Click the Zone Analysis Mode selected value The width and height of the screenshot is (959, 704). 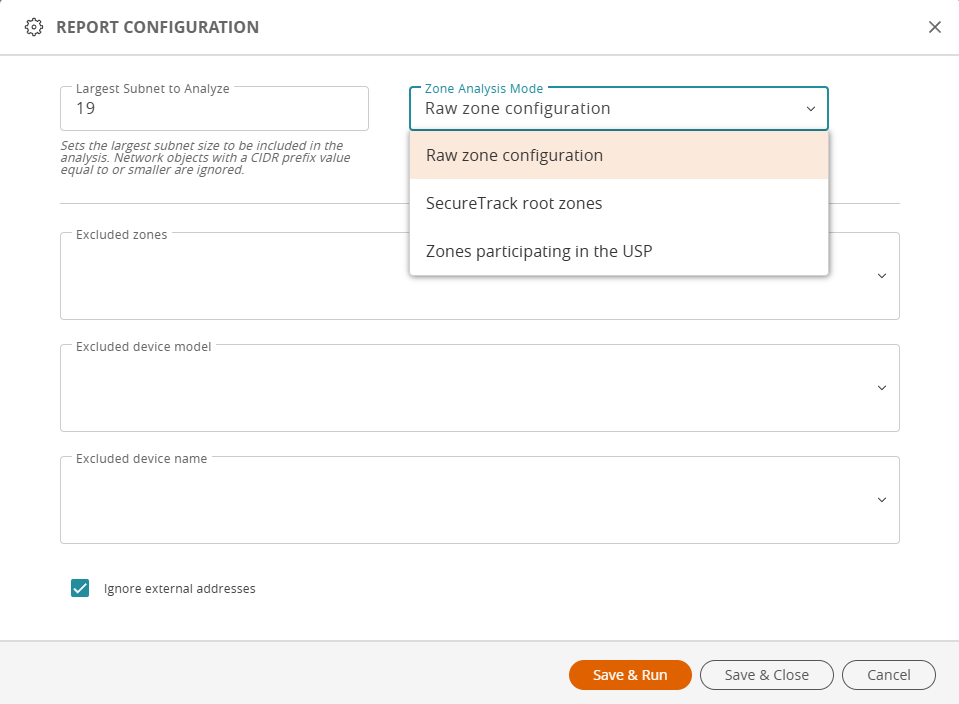click(x=517, y=108)
